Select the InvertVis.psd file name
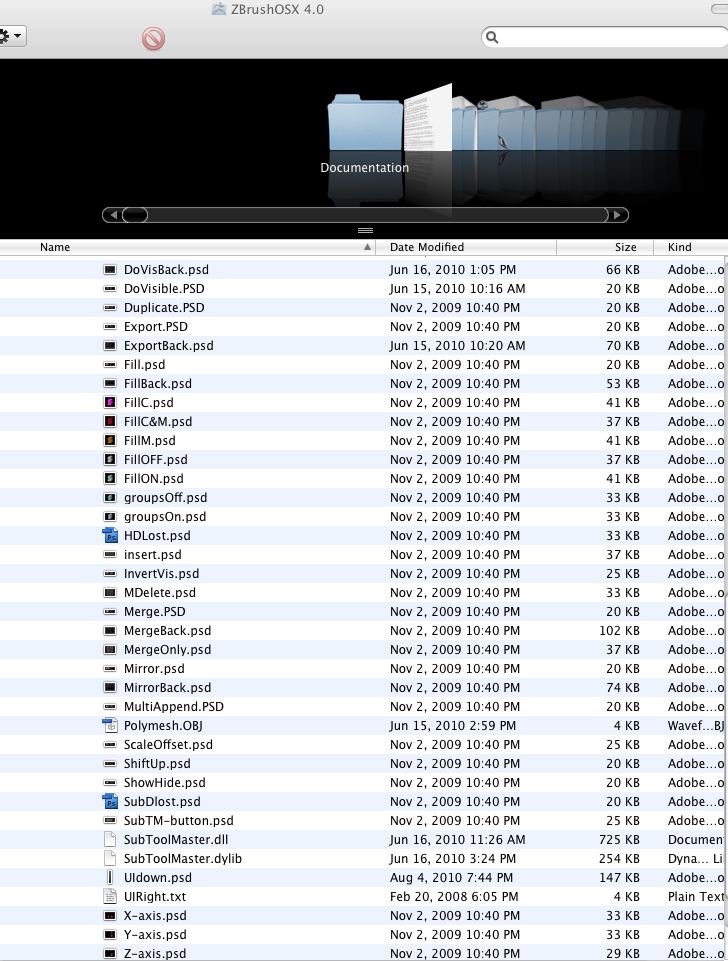The height and width of the screenshot is (961, 728). pyautogui.click(x=161, y=574)
